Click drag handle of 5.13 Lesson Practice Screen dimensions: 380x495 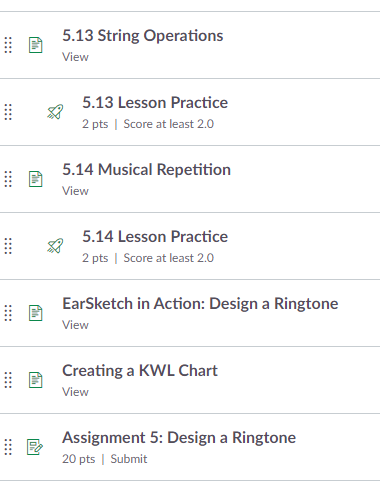tap(8, 112)
